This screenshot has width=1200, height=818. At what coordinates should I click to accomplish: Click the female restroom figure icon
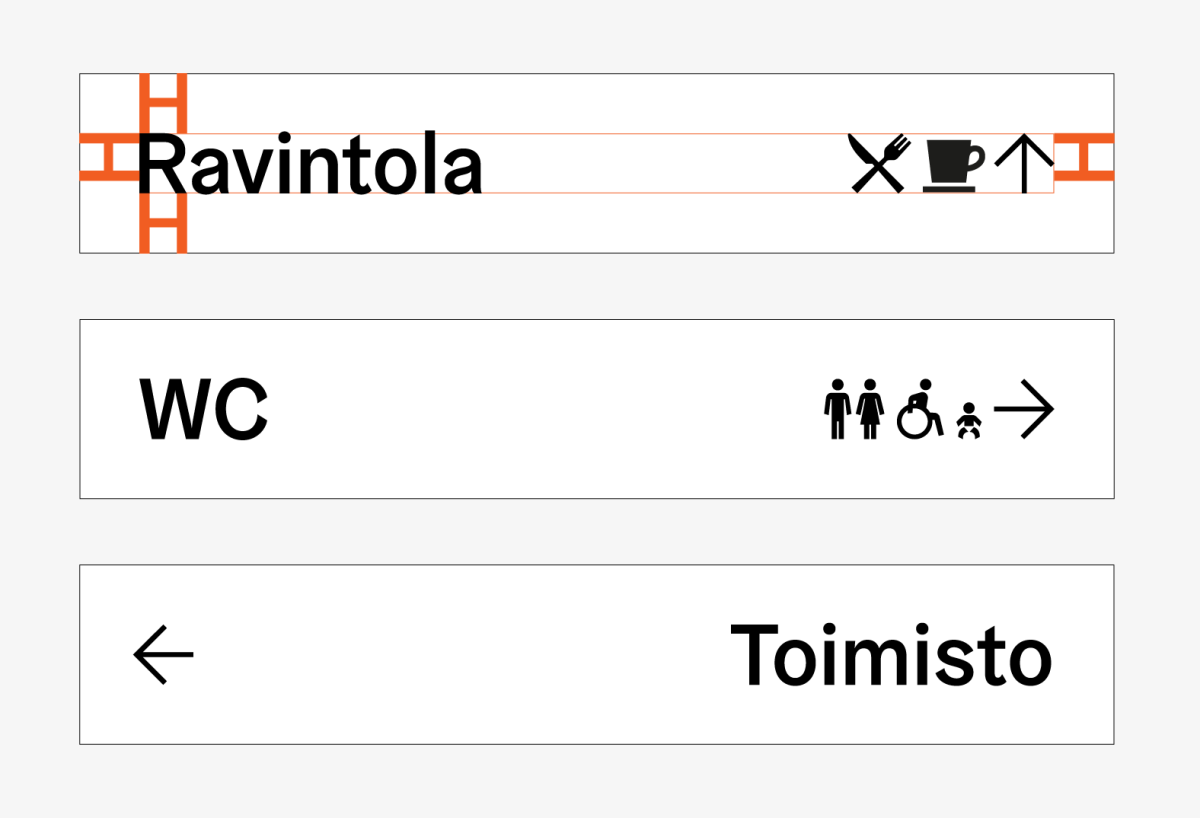coord(870,408)
